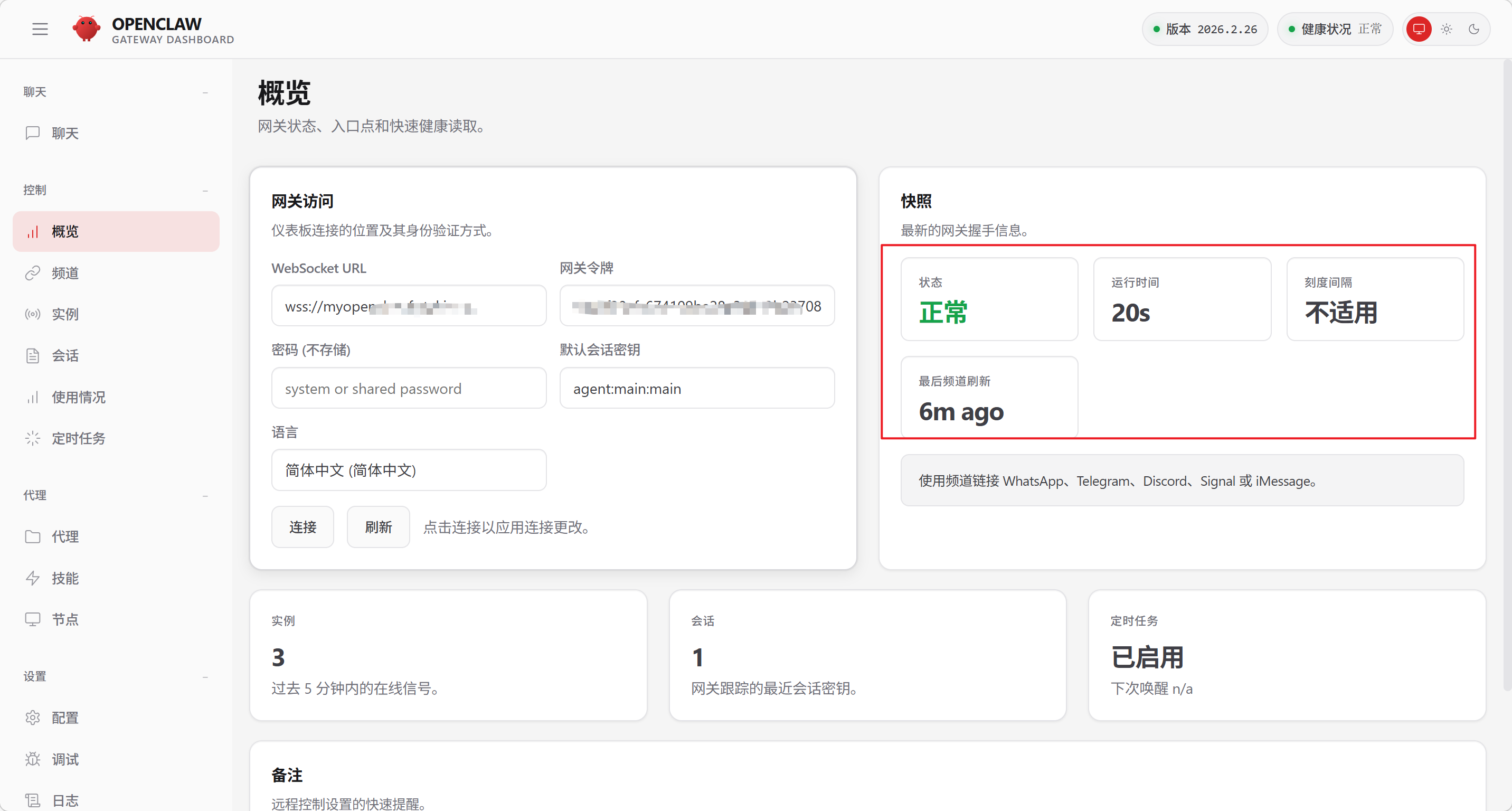The width and height of the screenshot is (1512, 811).
Task: Open 会话 via its document icon
Action: pyautogui.click(x=33, y=355)
